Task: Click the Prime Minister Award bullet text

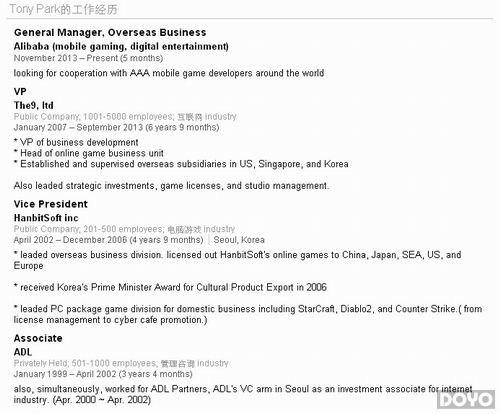Action: click(170, 287)
